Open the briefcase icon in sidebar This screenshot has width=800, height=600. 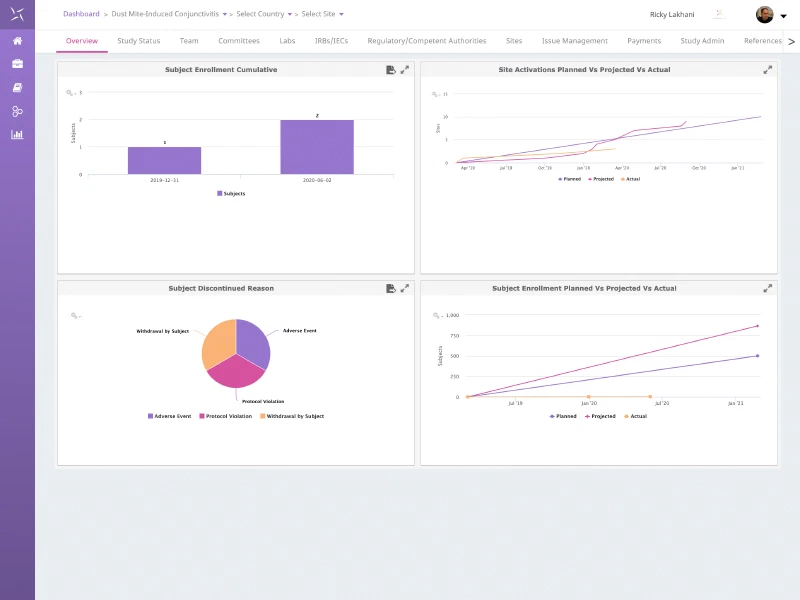(17, 64)
